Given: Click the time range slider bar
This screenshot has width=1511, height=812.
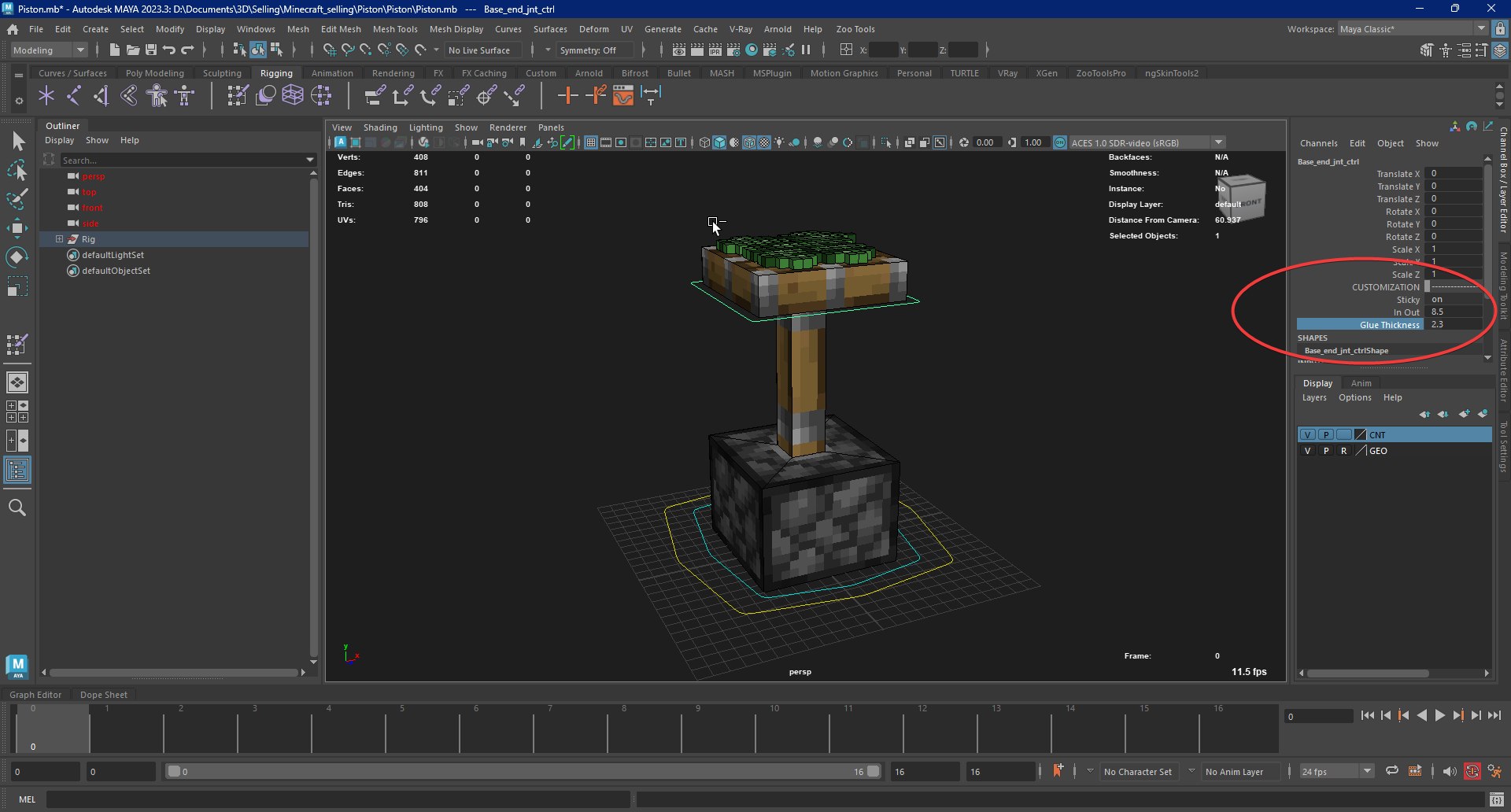Looking at the screenshot, I should [523, 771].
